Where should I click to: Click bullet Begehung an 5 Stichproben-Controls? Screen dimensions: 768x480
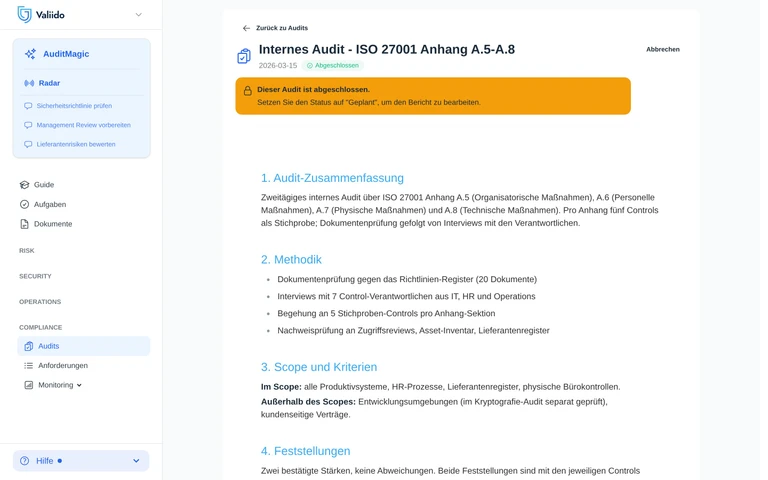pos(386,313)
